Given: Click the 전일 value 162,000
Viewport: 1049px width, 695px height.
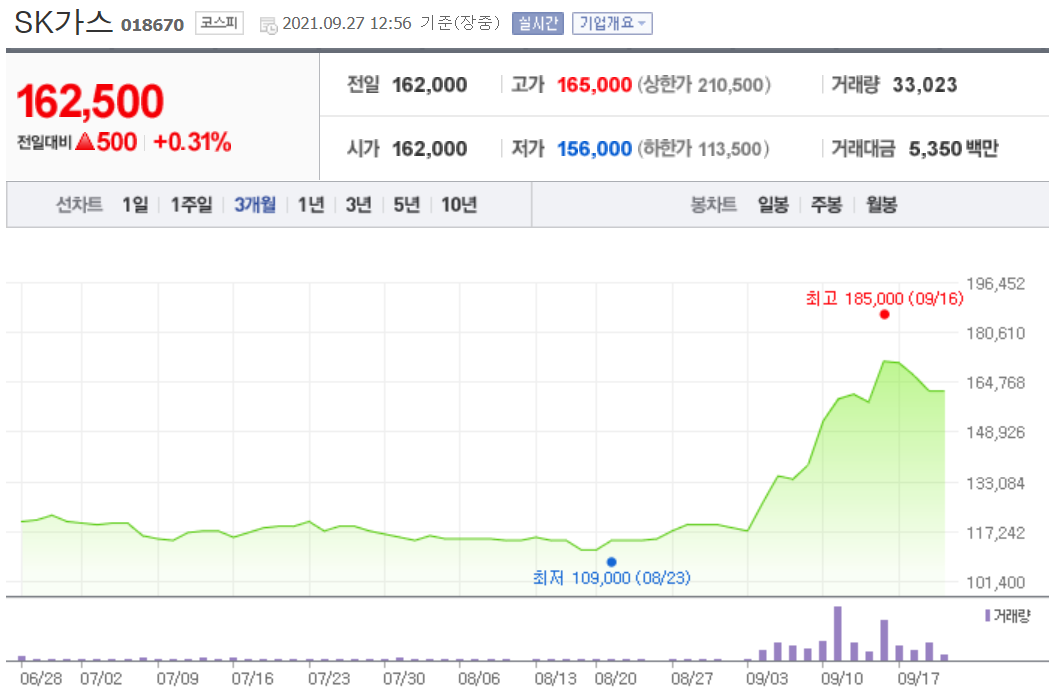Looking at the screenshot, I should [x=430, y=85].
